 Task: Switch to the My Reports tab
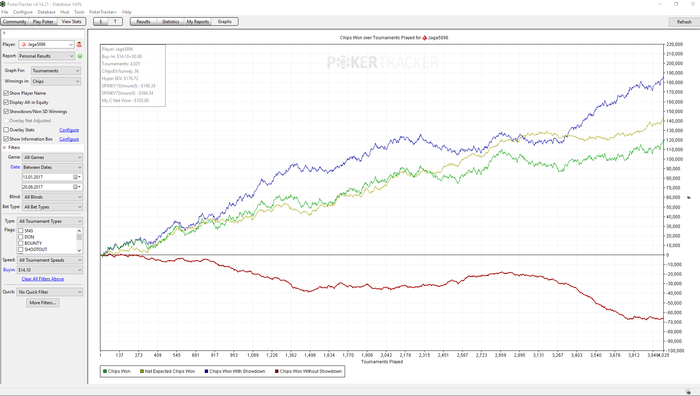point(198,21)
